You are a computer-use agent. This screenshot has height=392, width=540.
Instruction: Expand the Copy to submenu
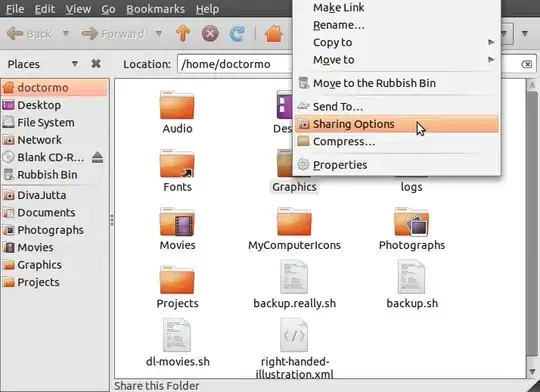pyautogui.click(x=396, y=42)
